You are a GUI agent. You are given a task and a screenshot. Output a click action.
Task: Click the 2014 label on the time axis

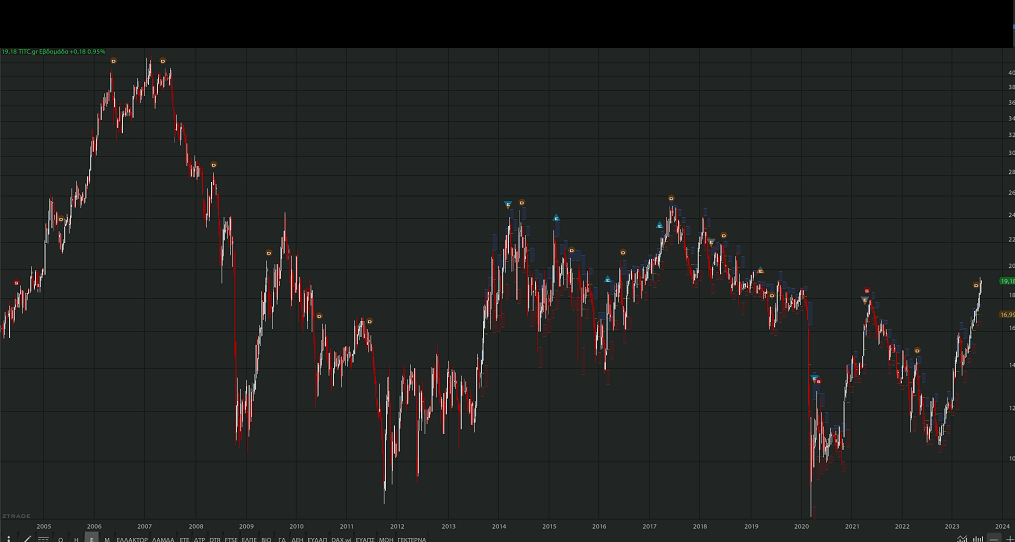(499, 526)
